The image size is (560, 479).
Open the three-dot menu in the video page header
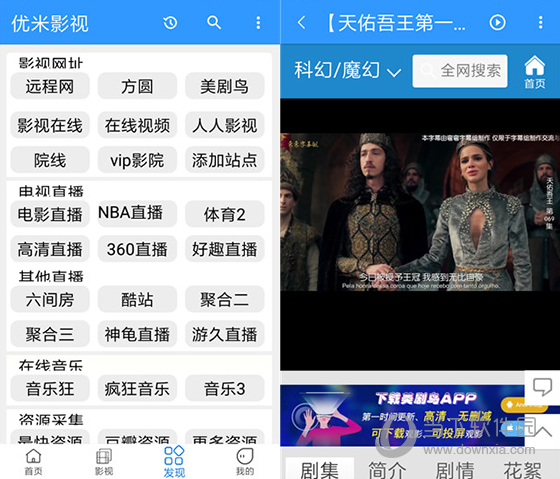541,23
